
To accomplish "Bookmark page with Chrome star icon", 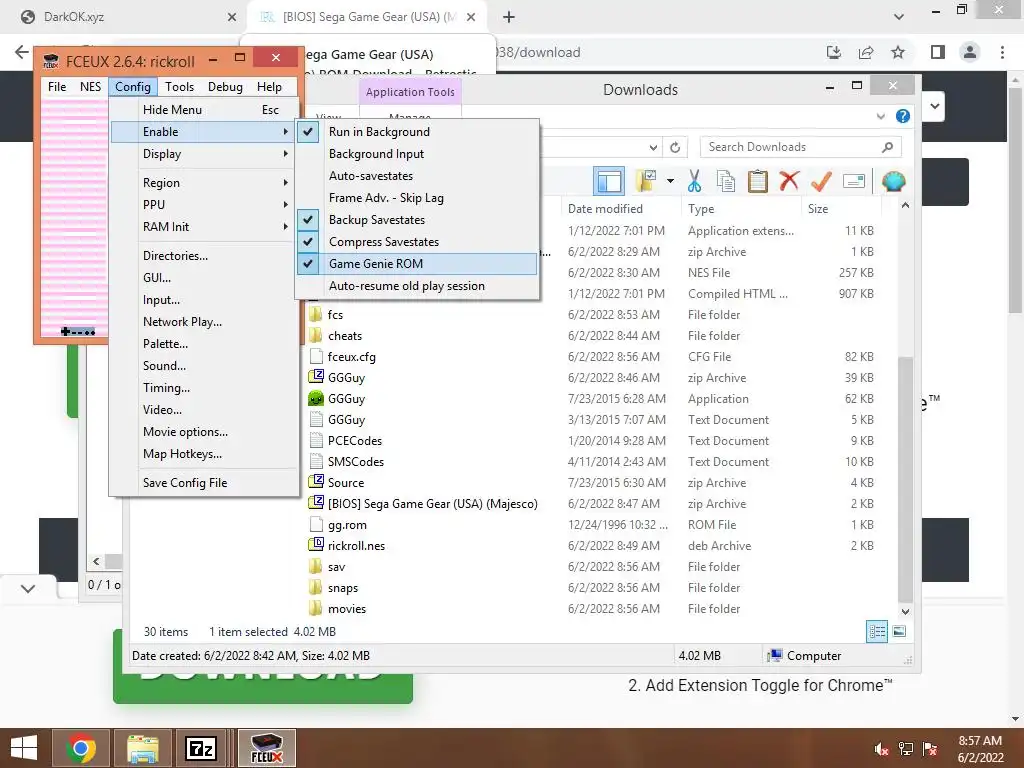I will (x=898, y=52).
